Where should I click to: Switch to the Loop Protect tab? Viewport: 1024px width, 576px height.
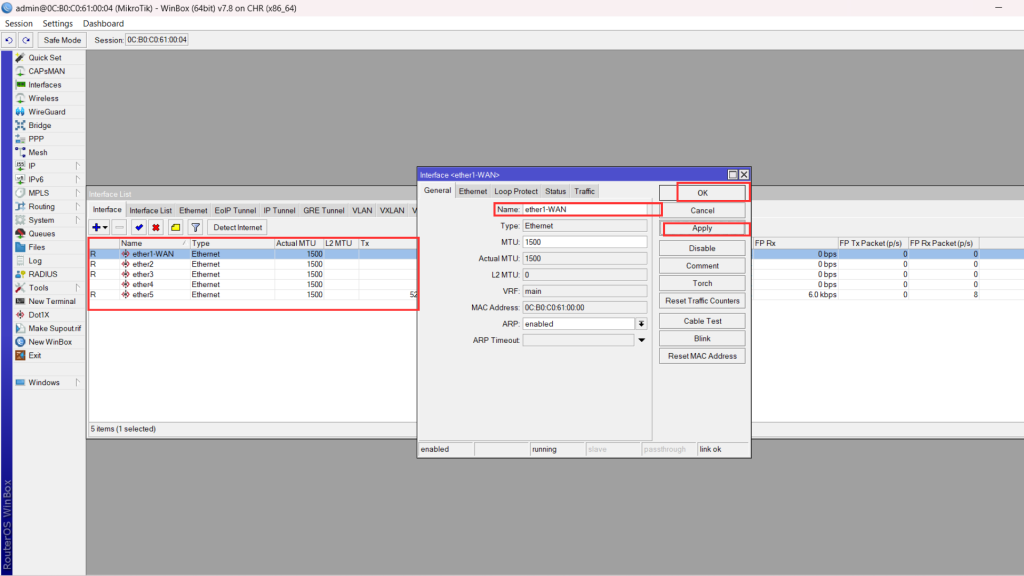tap(516, 191)
